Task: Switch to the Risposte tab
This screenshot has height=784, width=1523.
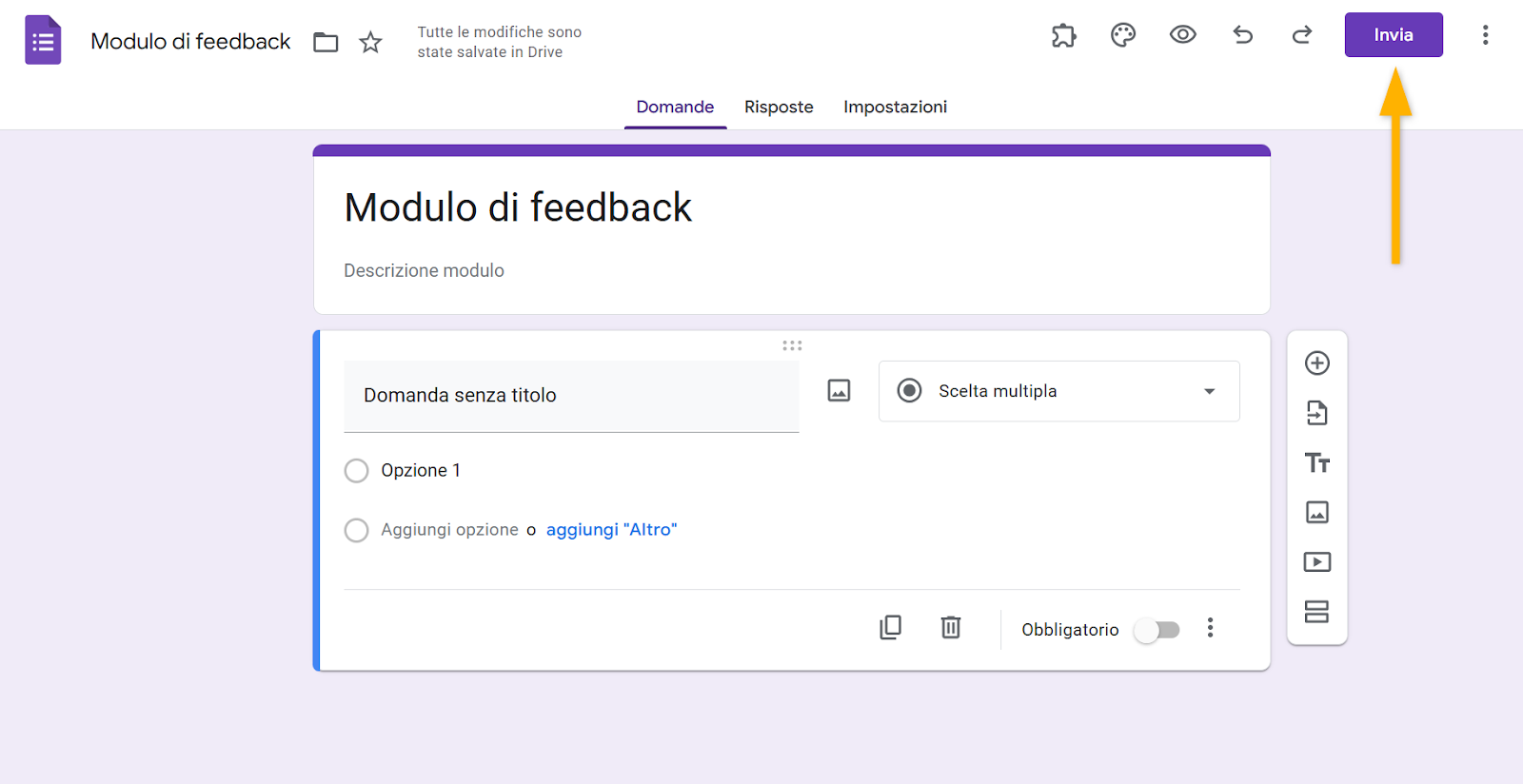Action: [x=779, y=107]
